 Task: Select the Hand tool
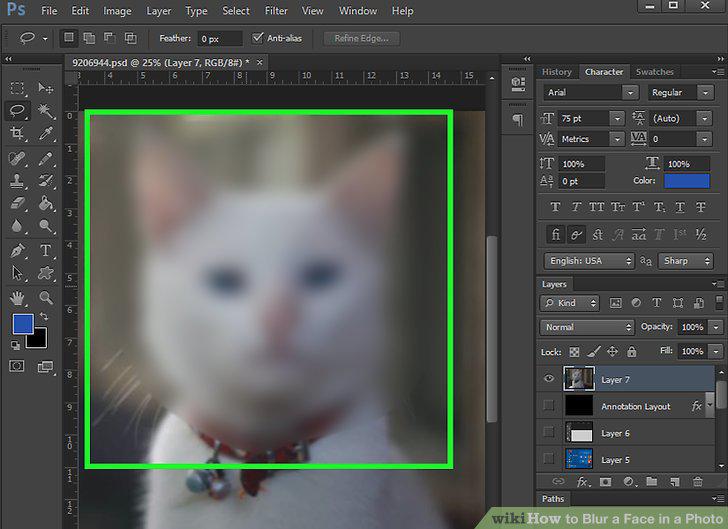point(17,298)
